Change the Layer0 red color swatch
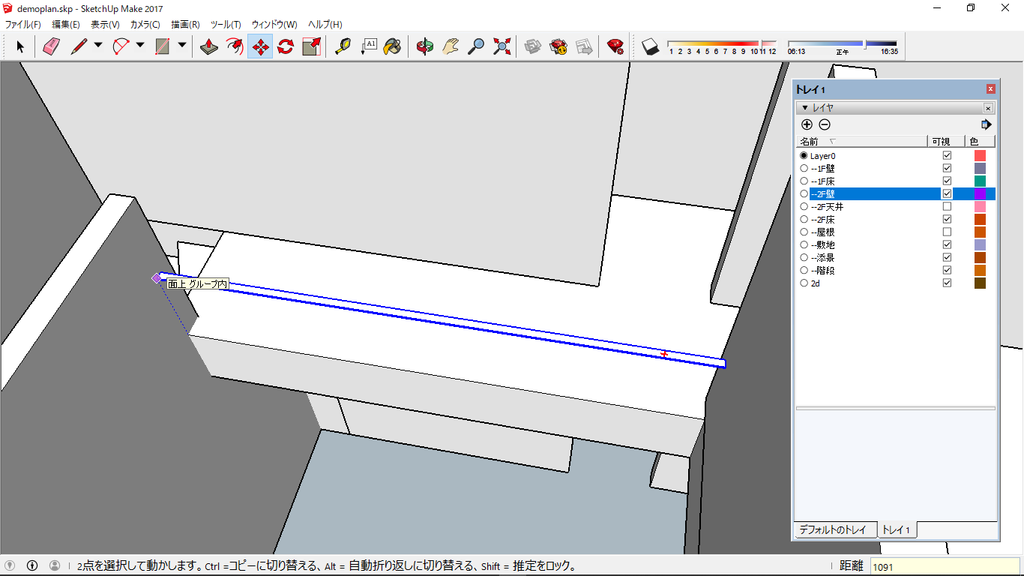 coord(980,155)
